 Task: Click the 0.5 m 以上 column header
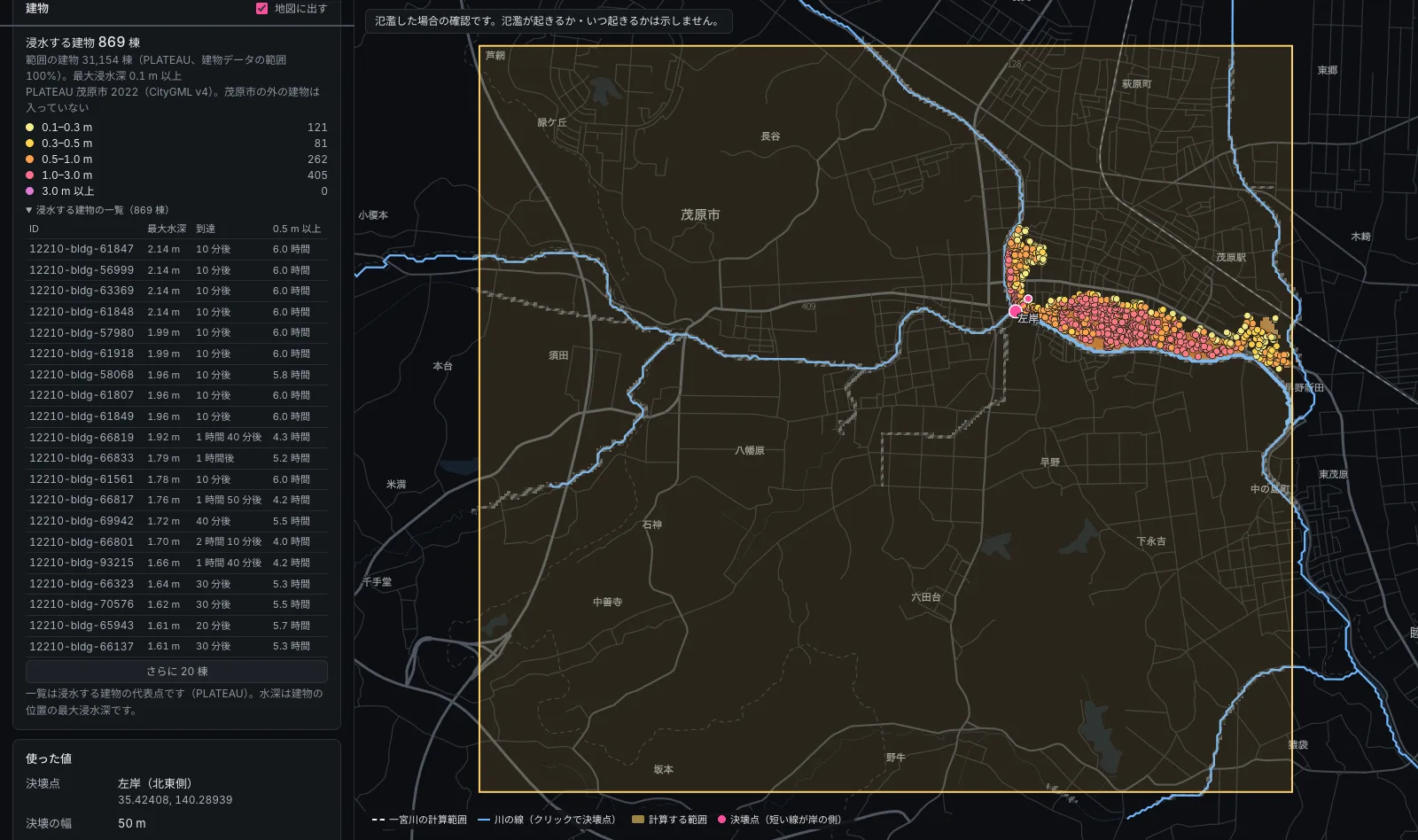click(297, 229)
